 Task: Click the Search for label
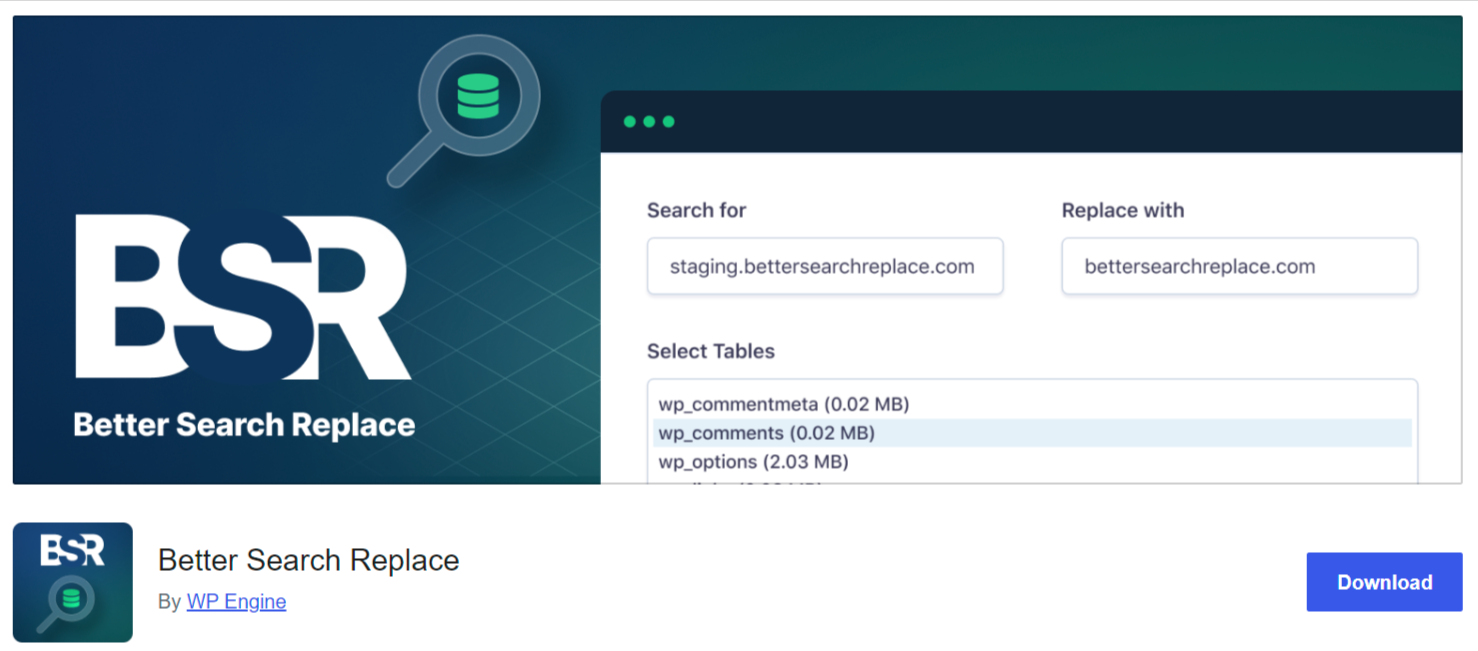696,211
